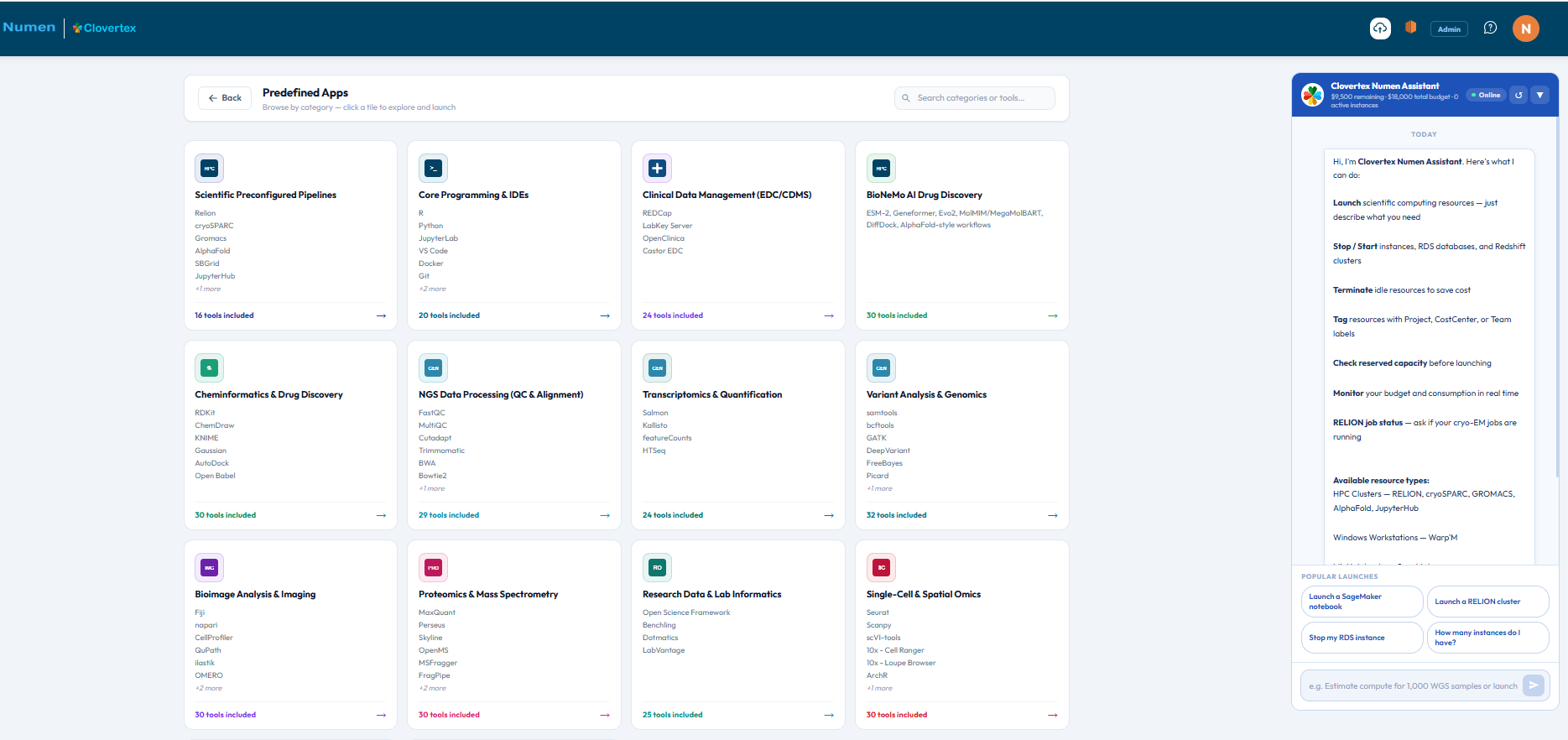The width and height of the screenshot is (1568, 740).
Task: Click the orange shield icon in header
Action: pos(1411,28)
